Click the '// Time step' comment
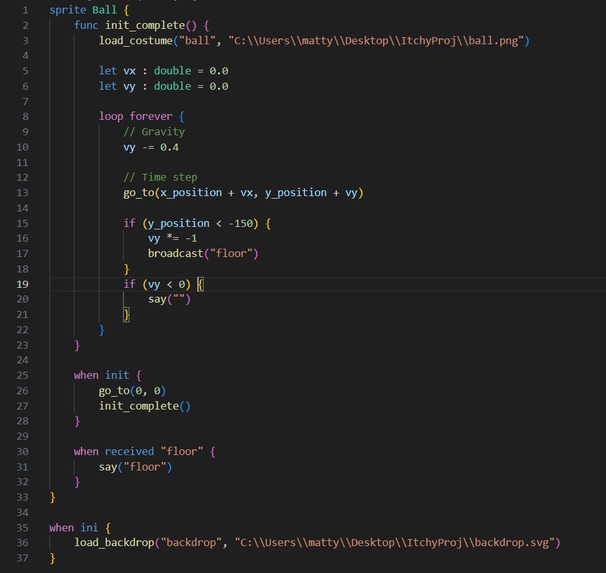This screenshot has width=606, height=573. tap(160, 177)
